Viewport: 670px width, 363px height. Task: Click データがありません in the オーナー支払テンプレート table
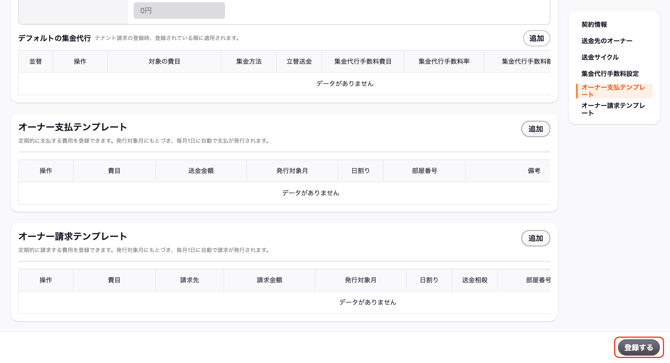311,193
